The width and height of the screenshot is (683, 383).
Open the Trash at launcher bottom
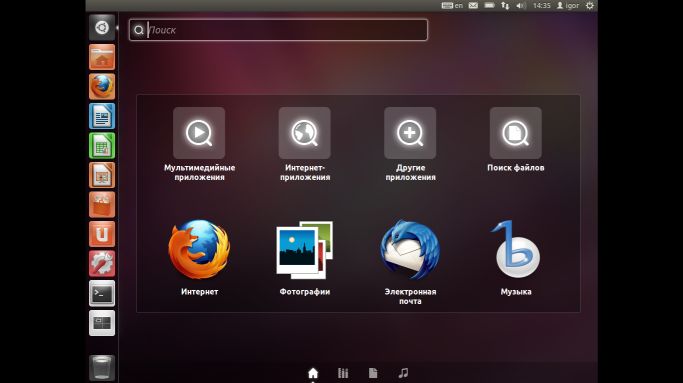(102, 368)
